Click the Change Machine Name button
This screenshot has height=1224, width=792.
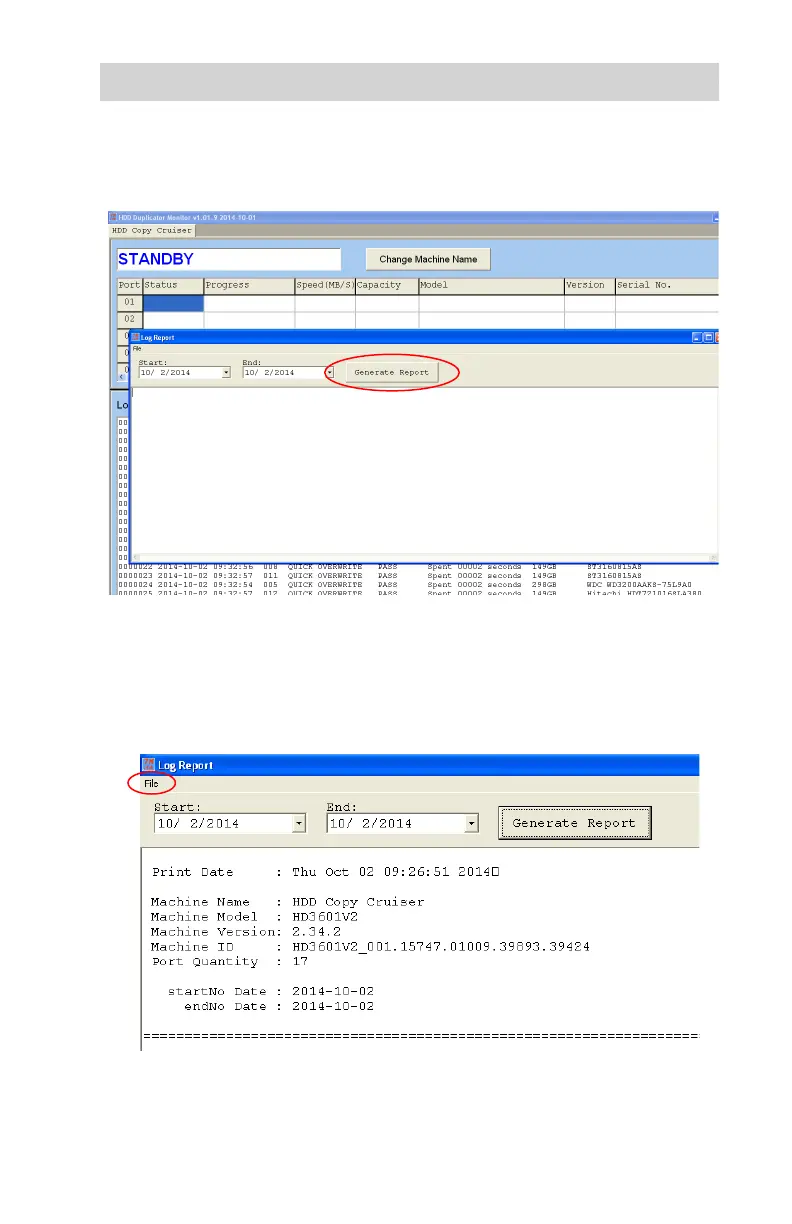[x=428, y=259]
